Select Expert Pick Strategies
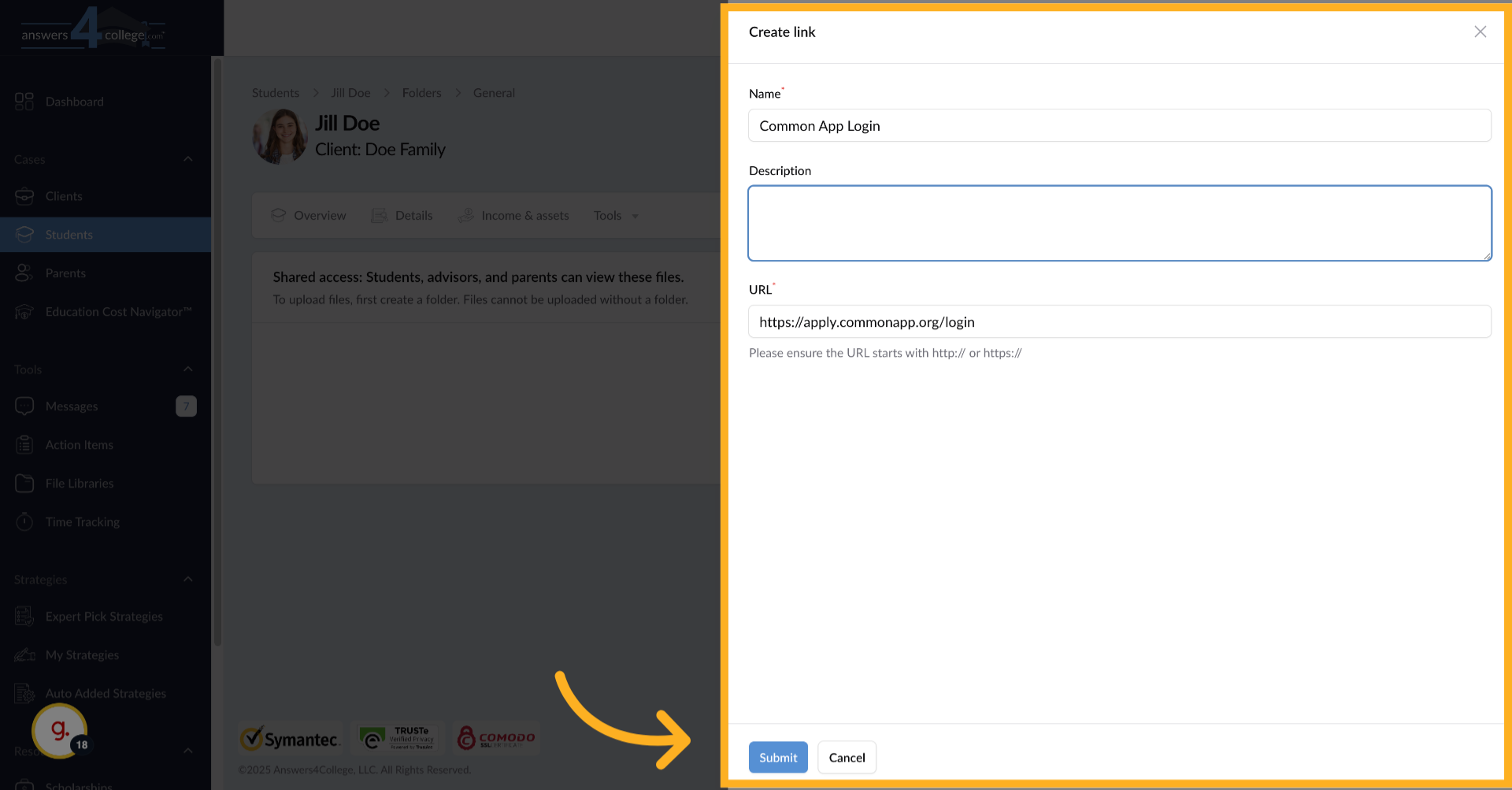The width and height of the screenshot is (1512, 790). (104, 616)
